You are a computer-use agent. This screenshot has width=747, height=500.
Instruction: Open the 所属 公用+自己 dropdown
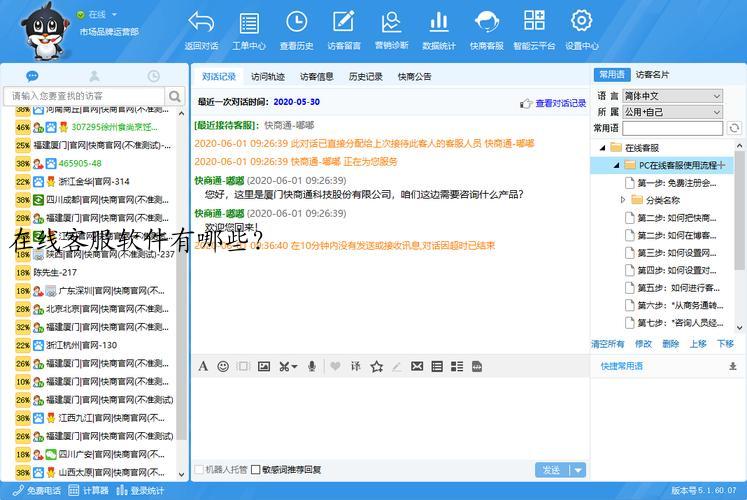(672, 112)
